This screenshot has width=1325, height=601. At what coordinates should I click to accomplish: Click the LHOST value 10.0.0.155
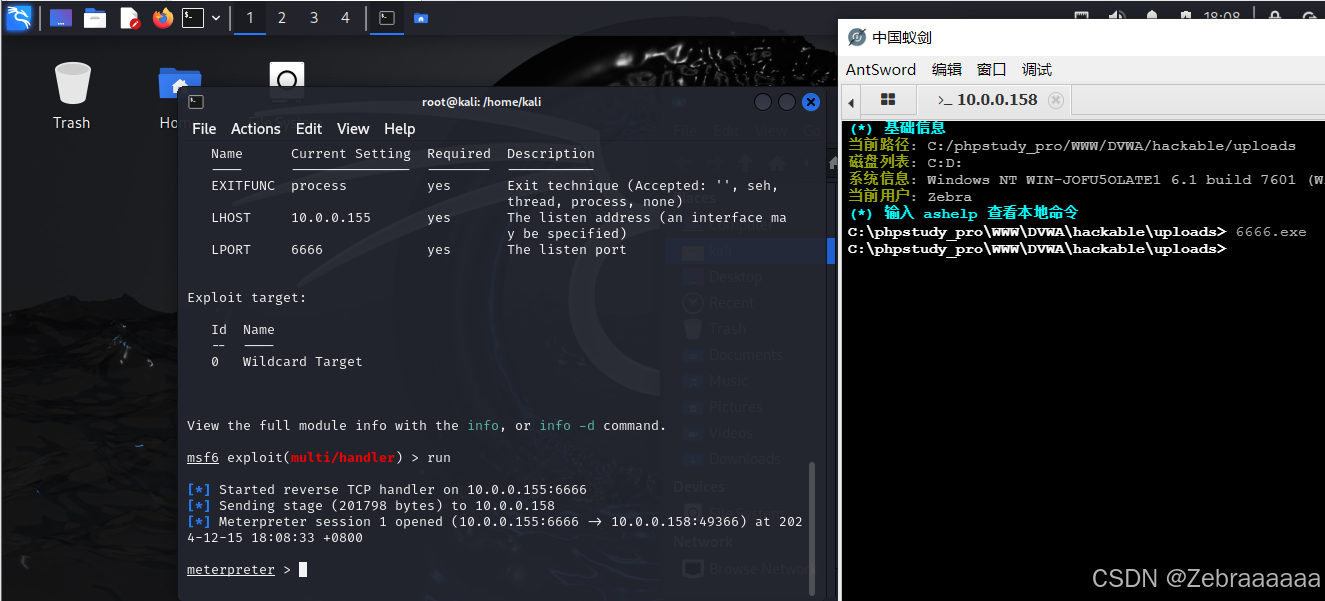click(331, 218)
